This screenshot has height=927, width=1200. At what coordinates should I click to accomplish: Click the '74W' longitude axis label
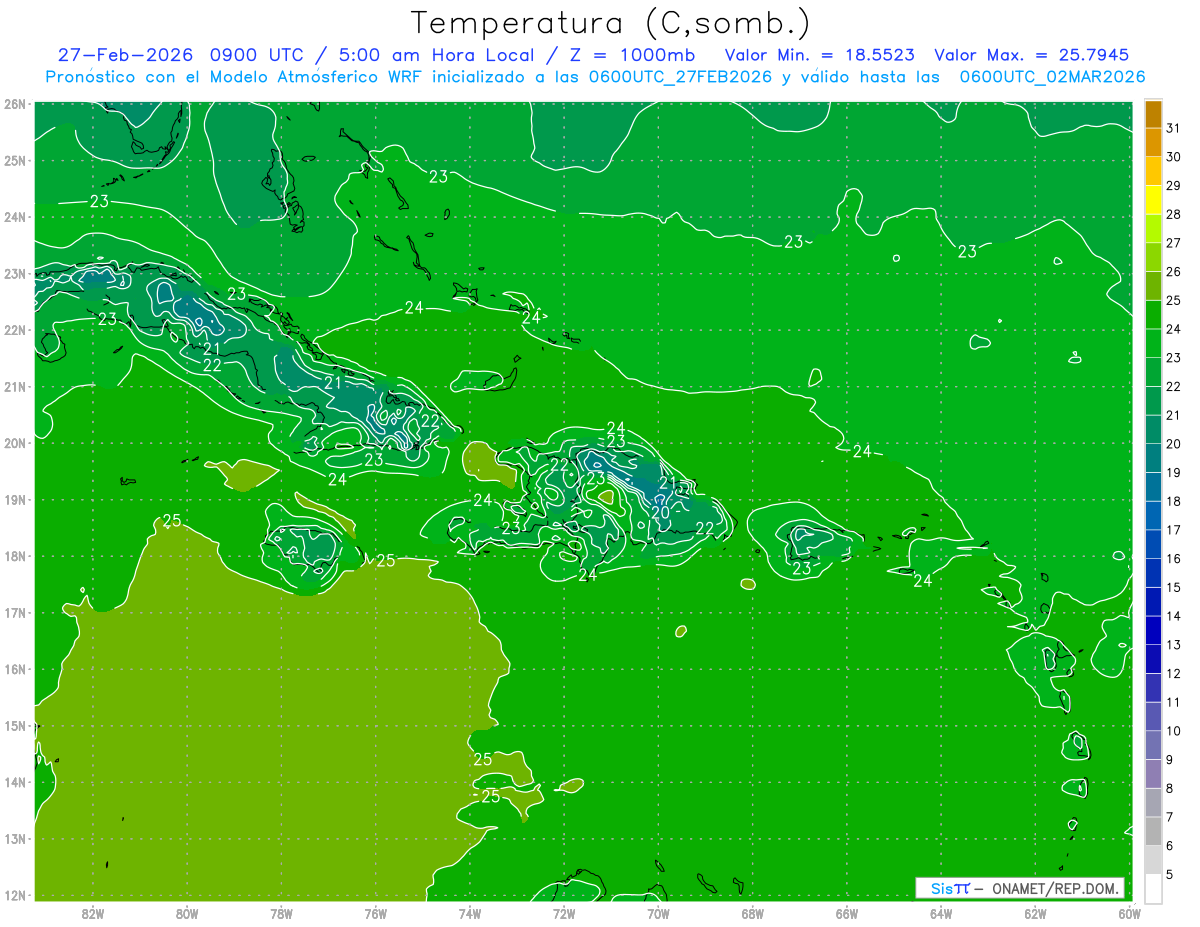coord(470,913)
